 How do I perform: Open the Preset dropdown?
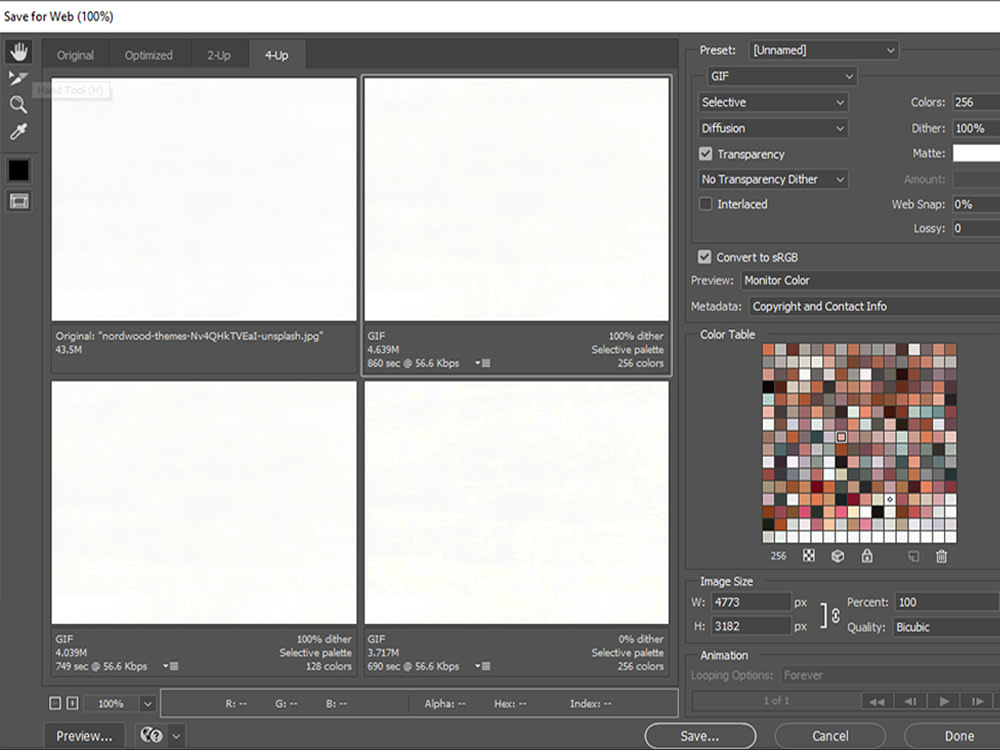tap(823, 50)
